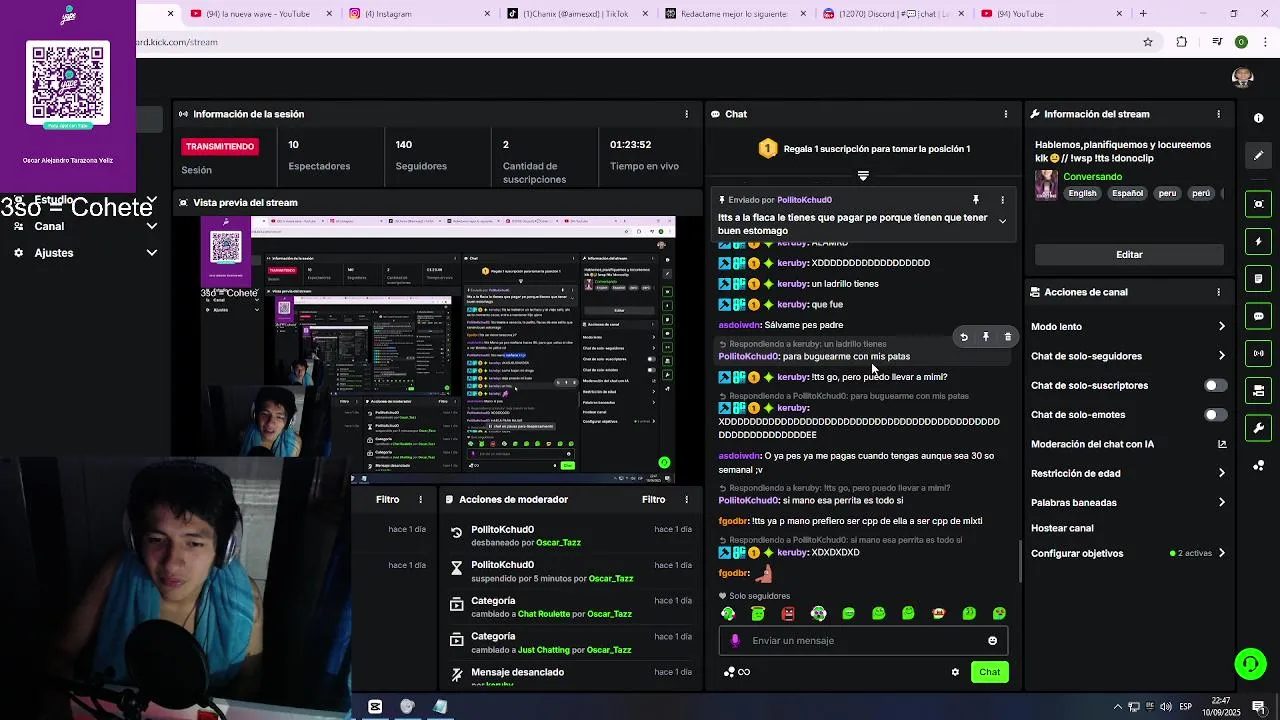
Task: Show hidden system tray icons chevron
Action: click(1118, 707)
